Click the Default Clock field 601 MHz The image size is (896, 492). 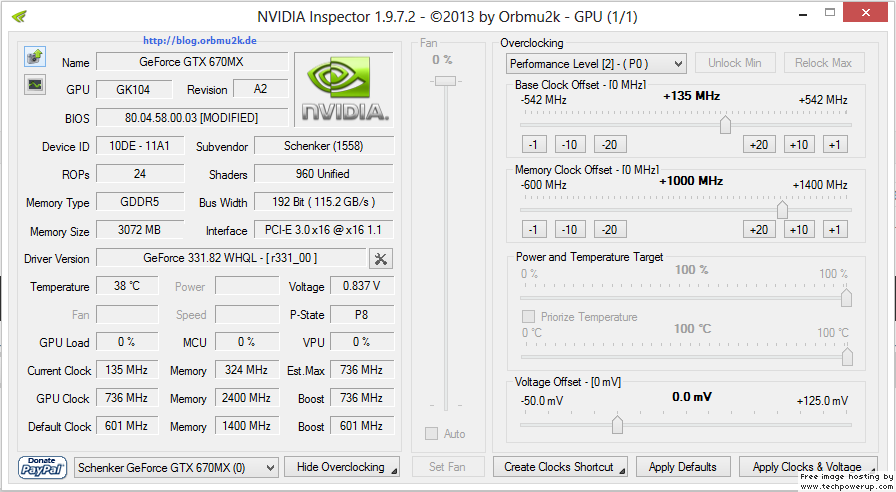point(127,426)
